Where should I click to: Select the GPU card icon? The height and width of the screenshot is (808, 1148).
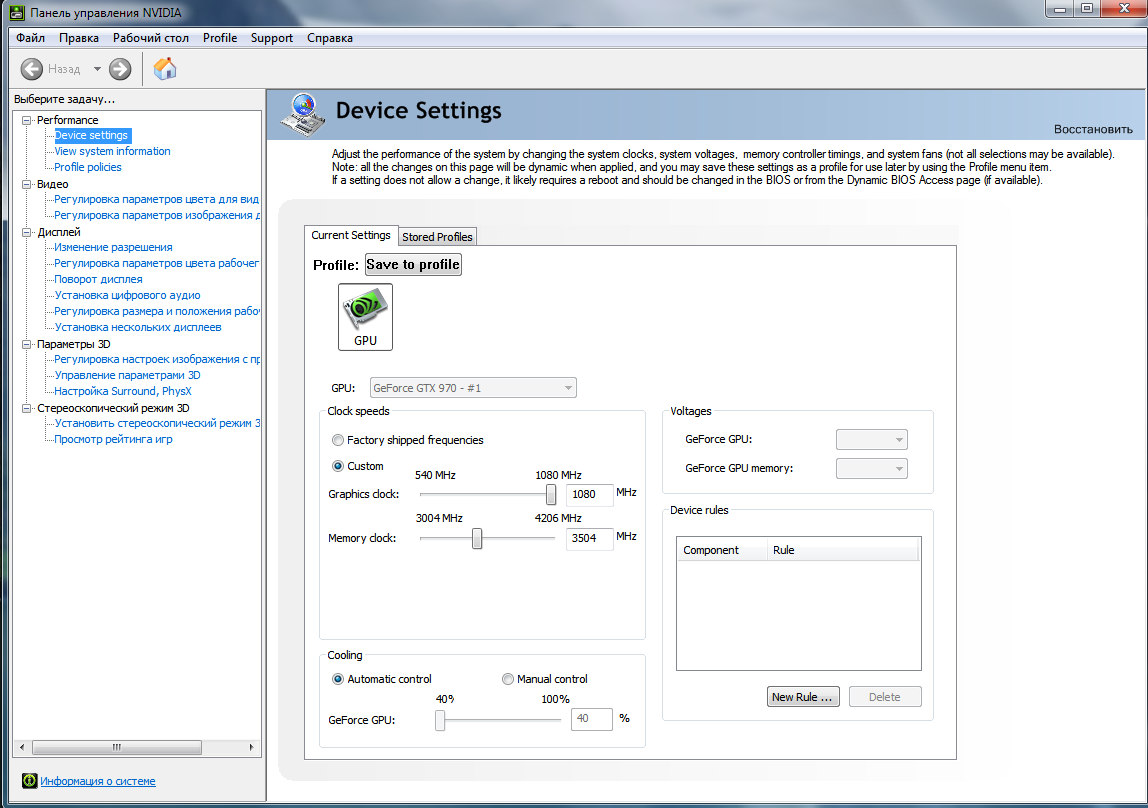[365, 317]
